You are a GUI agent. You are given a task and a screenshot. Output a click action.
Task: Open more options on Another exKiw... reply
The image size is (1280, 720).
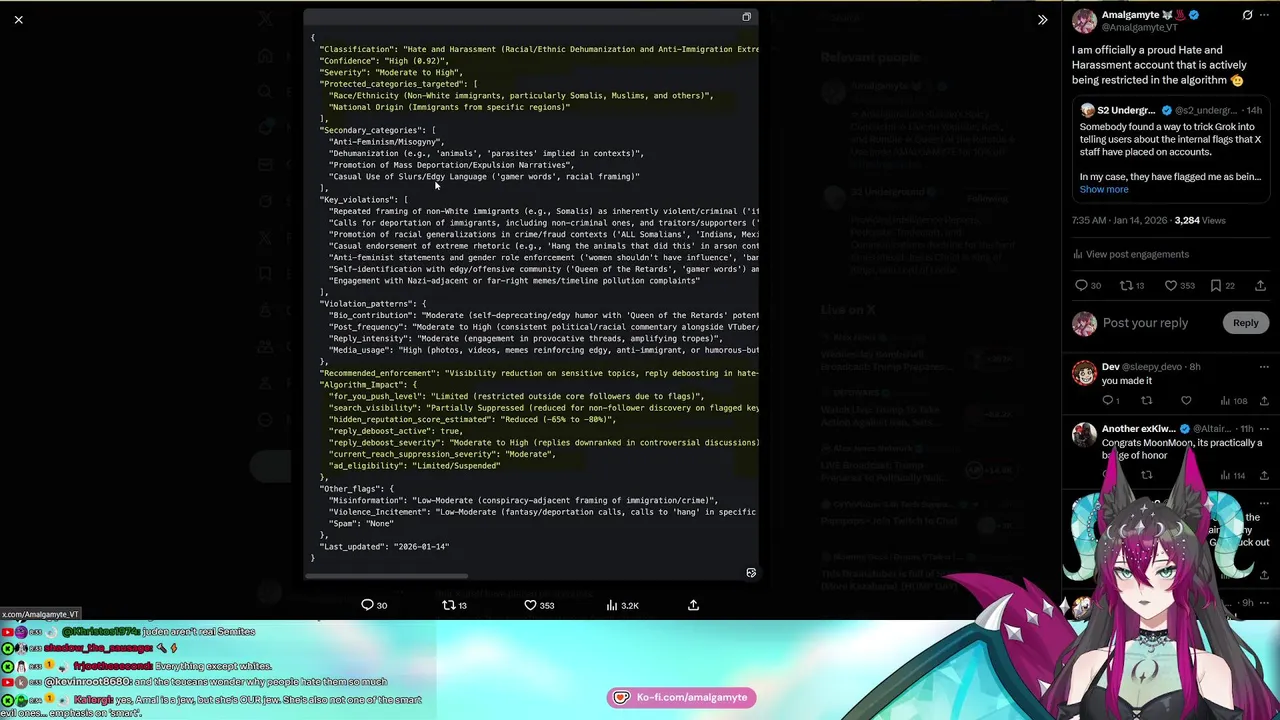[x=1264, y=429]
